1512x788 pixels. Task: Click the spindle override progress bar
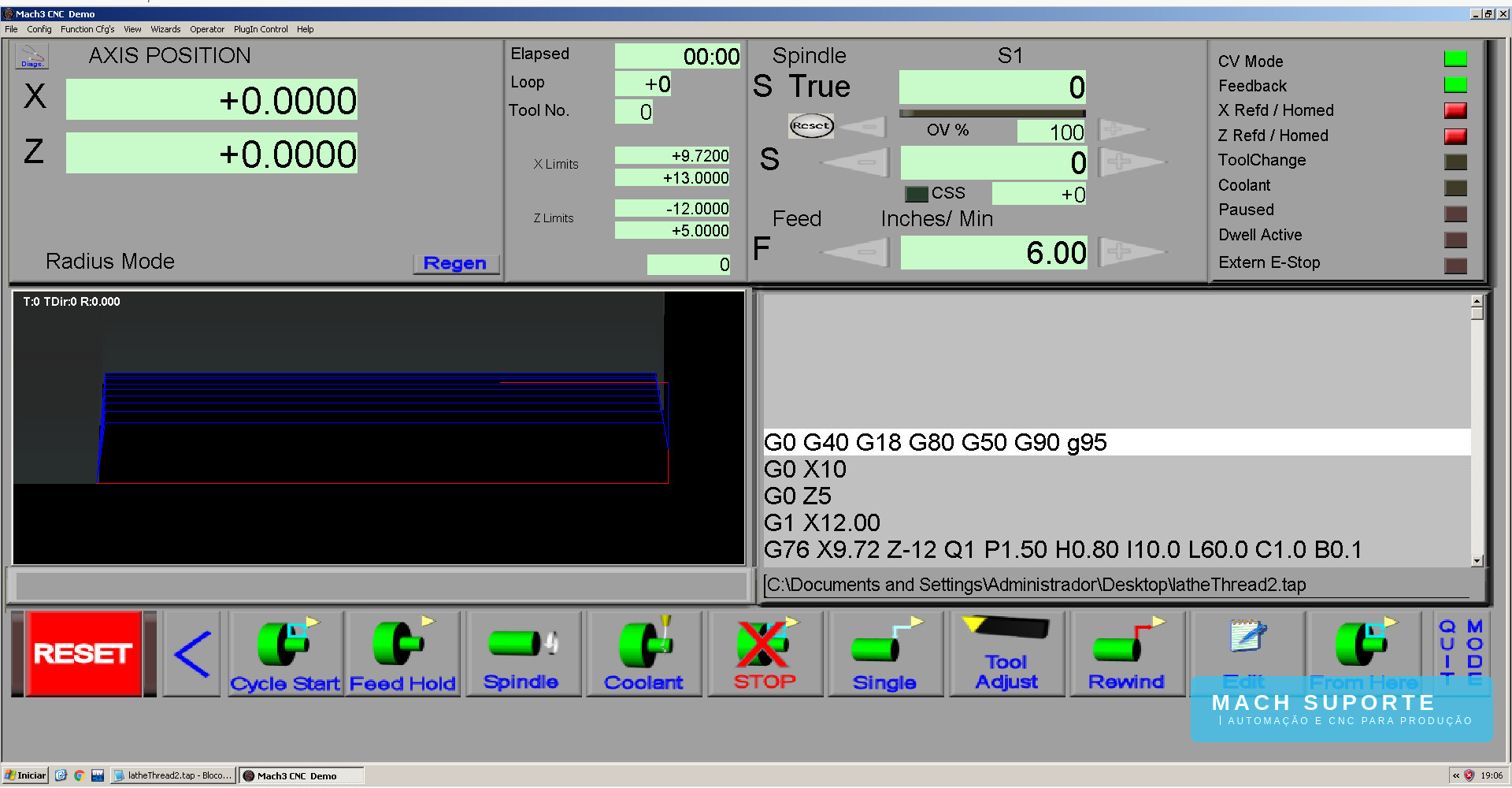pyautogui.click(x=992, y=113)
